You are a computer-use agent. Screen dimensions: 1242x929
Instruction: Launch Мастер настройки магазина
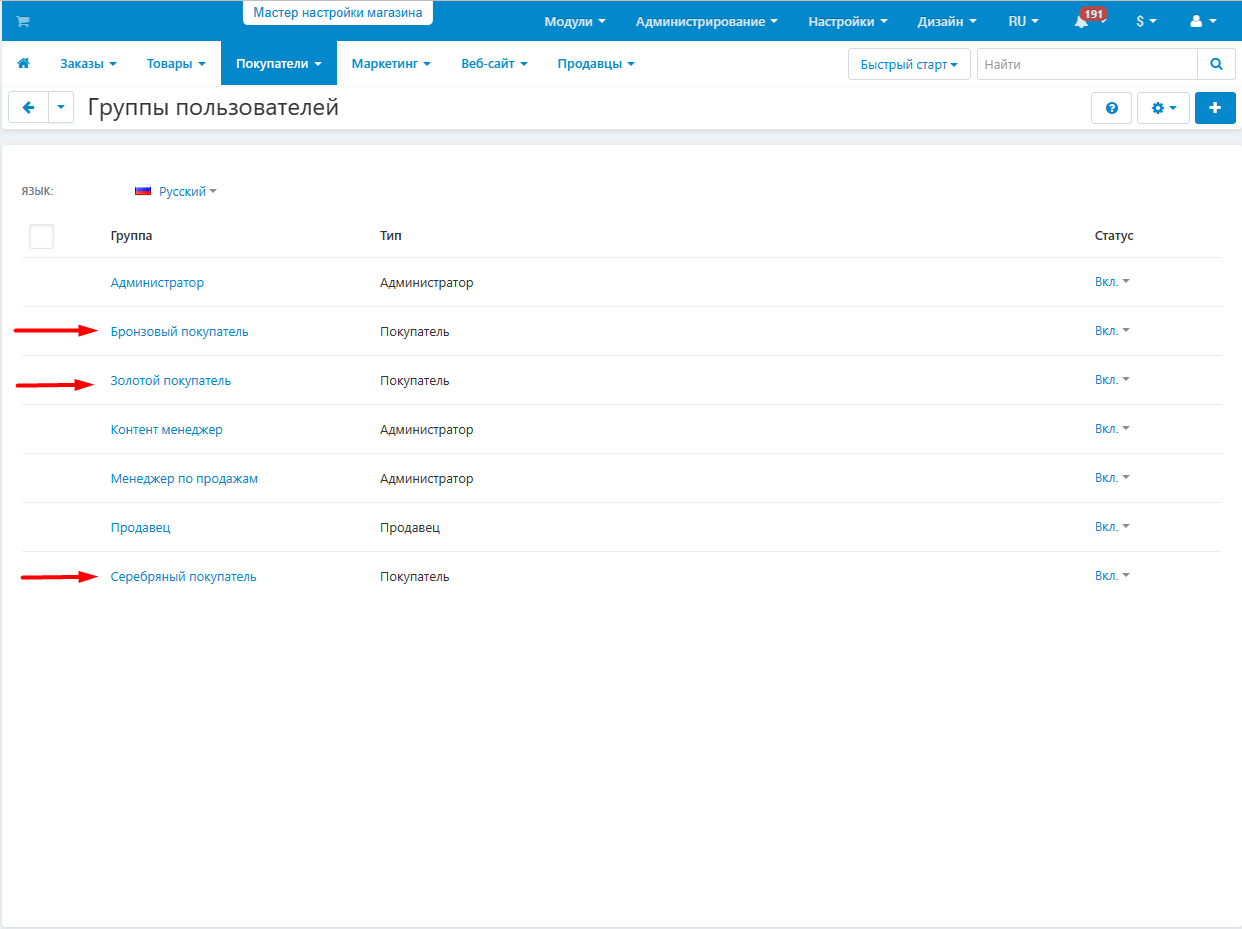338,13
